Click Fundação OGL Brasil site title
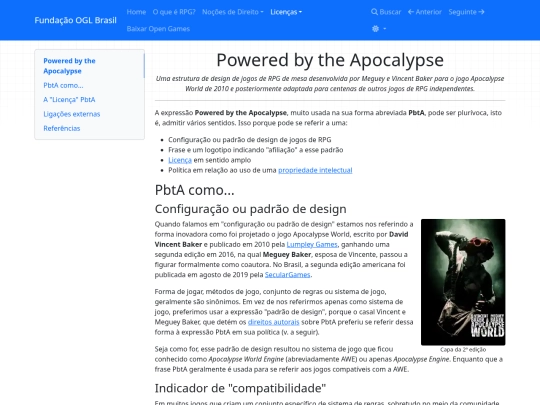 (x=75, y=20)
